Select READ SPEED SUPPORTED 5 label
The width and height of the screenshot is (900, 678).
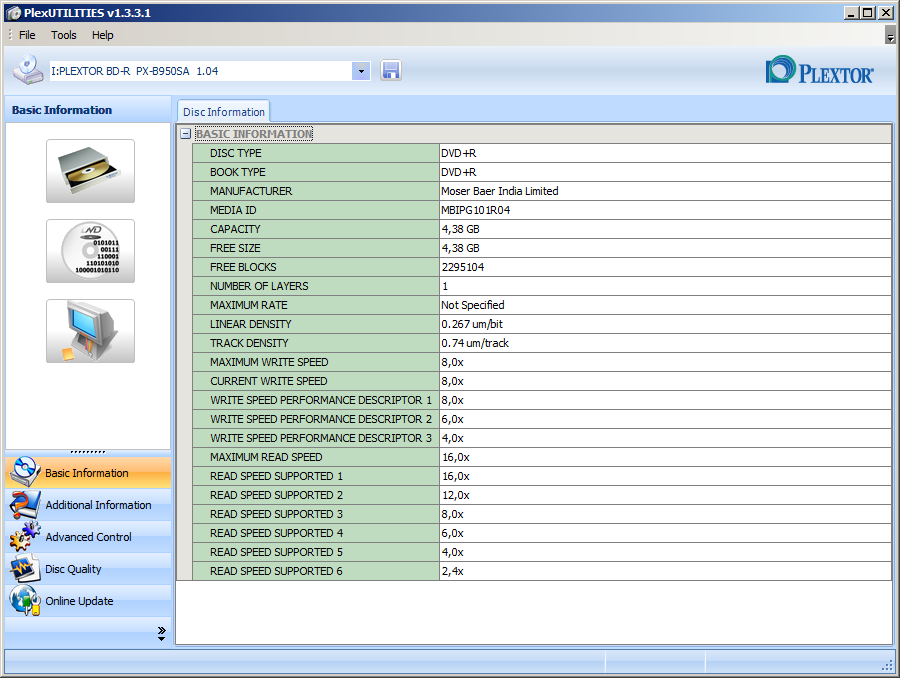pos(316,551)
